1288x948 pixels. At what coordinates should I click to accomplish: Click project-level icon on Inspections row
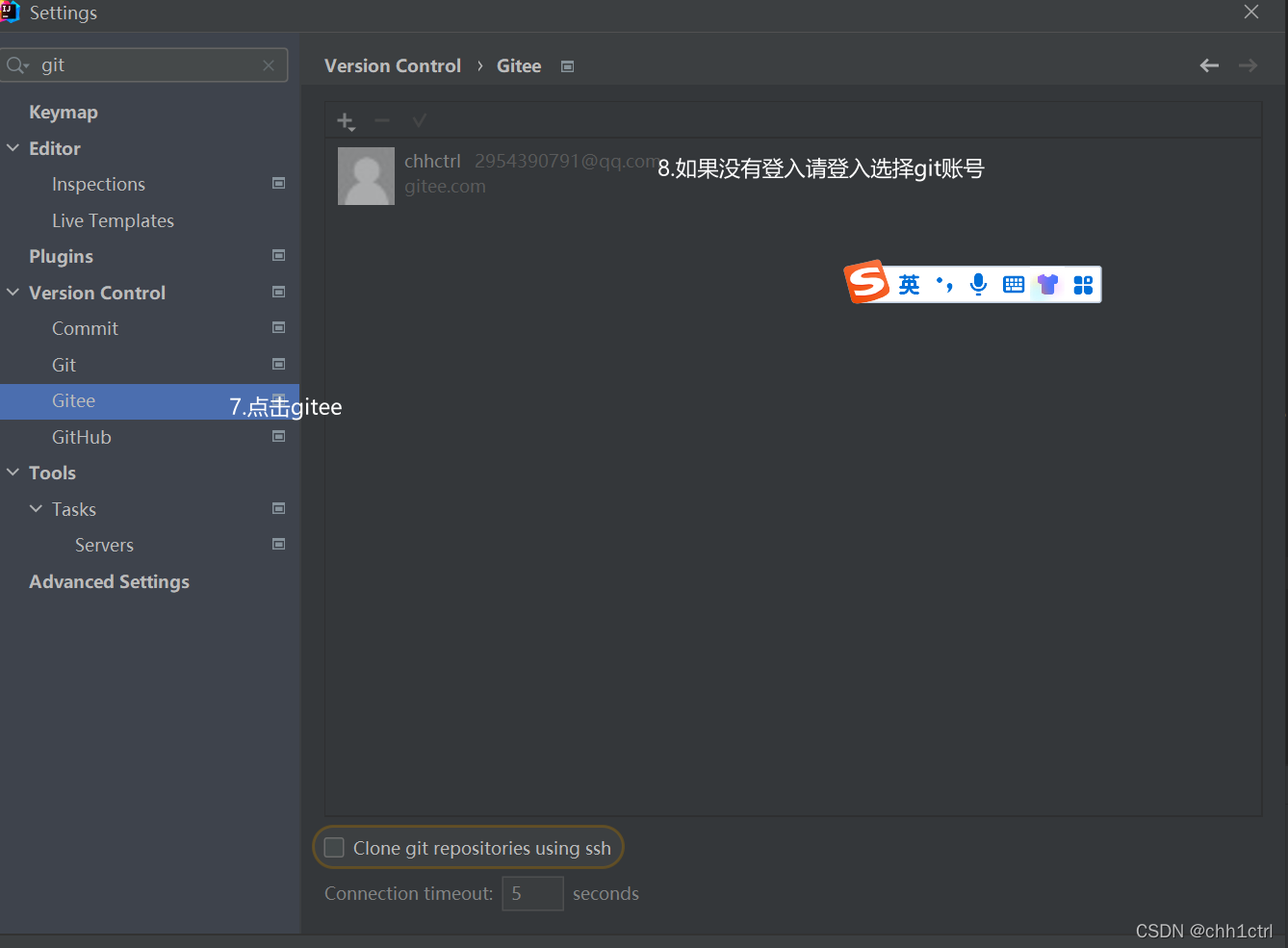pyautogui.click(x=279, y=183)
